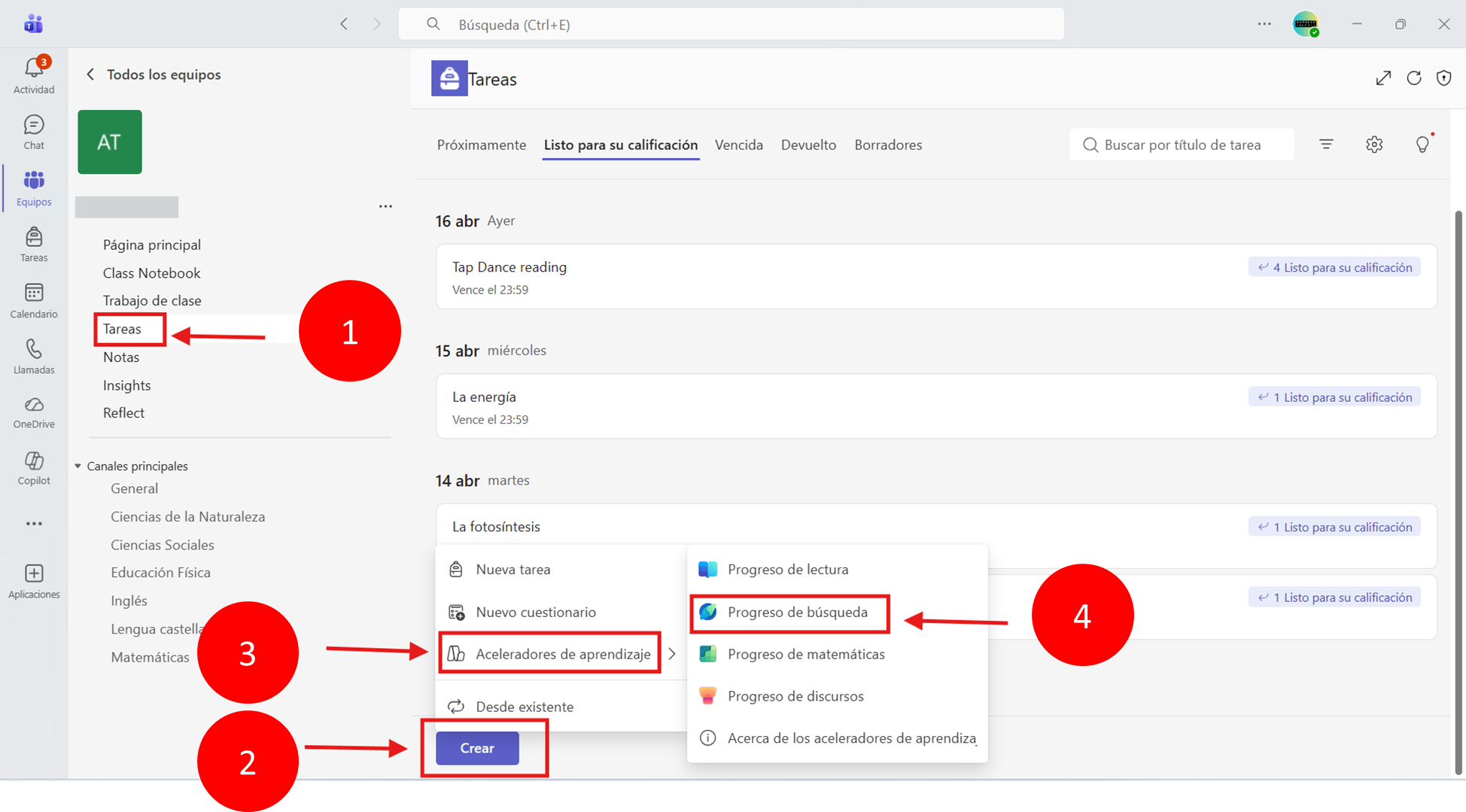Select Progreso de discursos accelerator

[x=837, y=696]
